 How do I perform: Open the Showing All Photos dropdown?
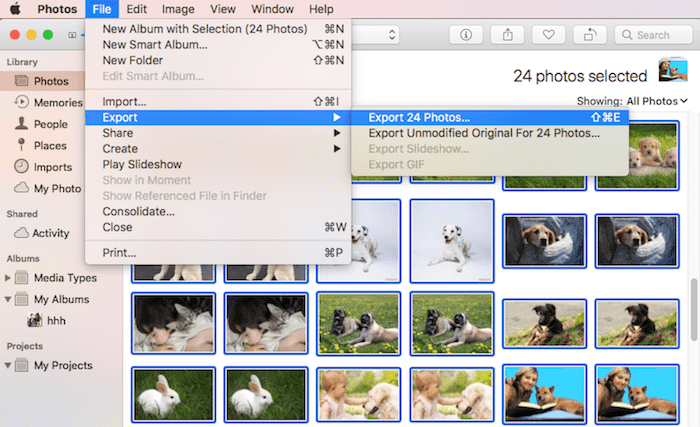pos(633,101)
